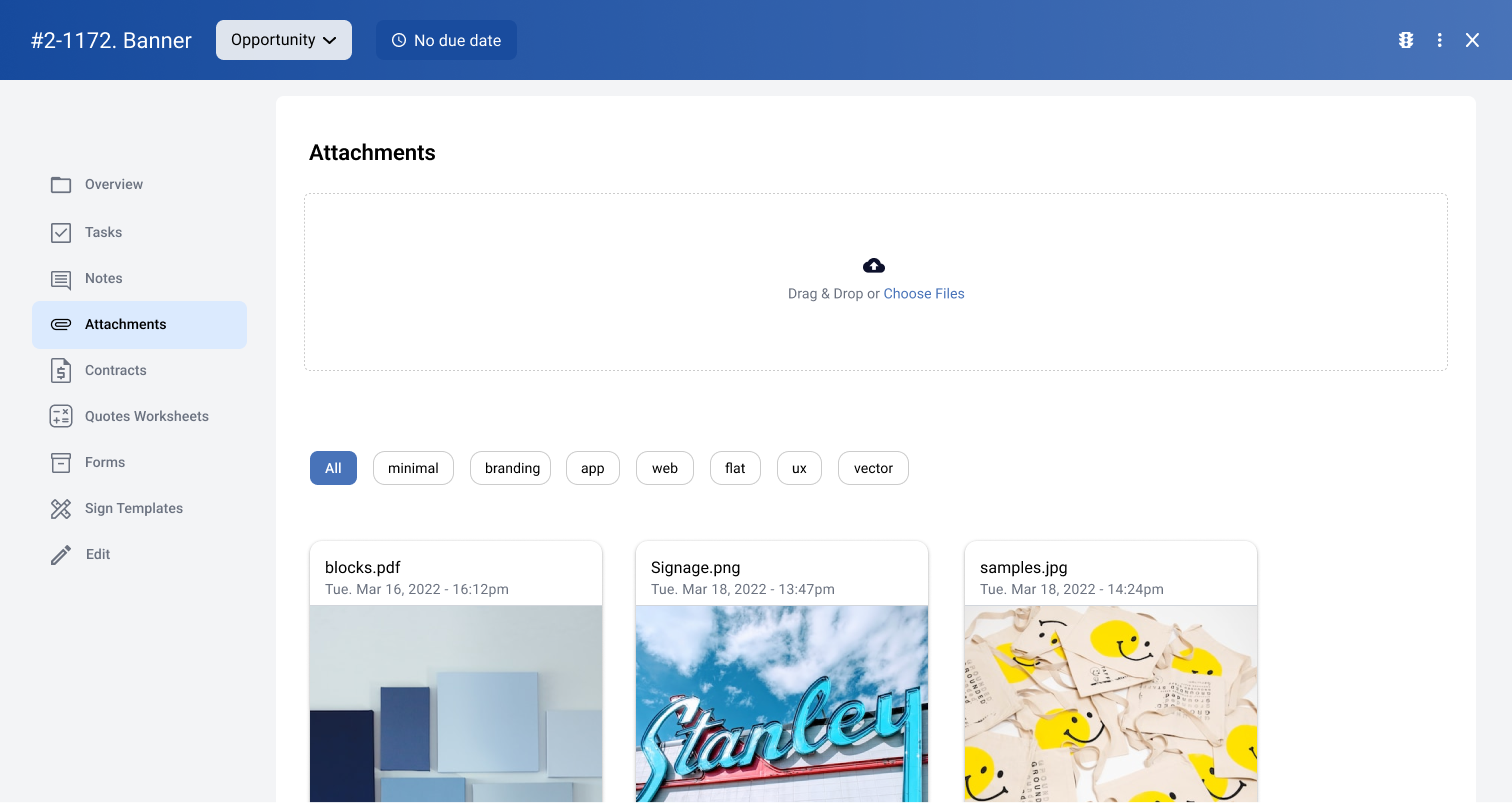Screen dimensions: 1512x803
Task: Toggle the 'minimal' filter chip
Action: [x=413, y=467]
